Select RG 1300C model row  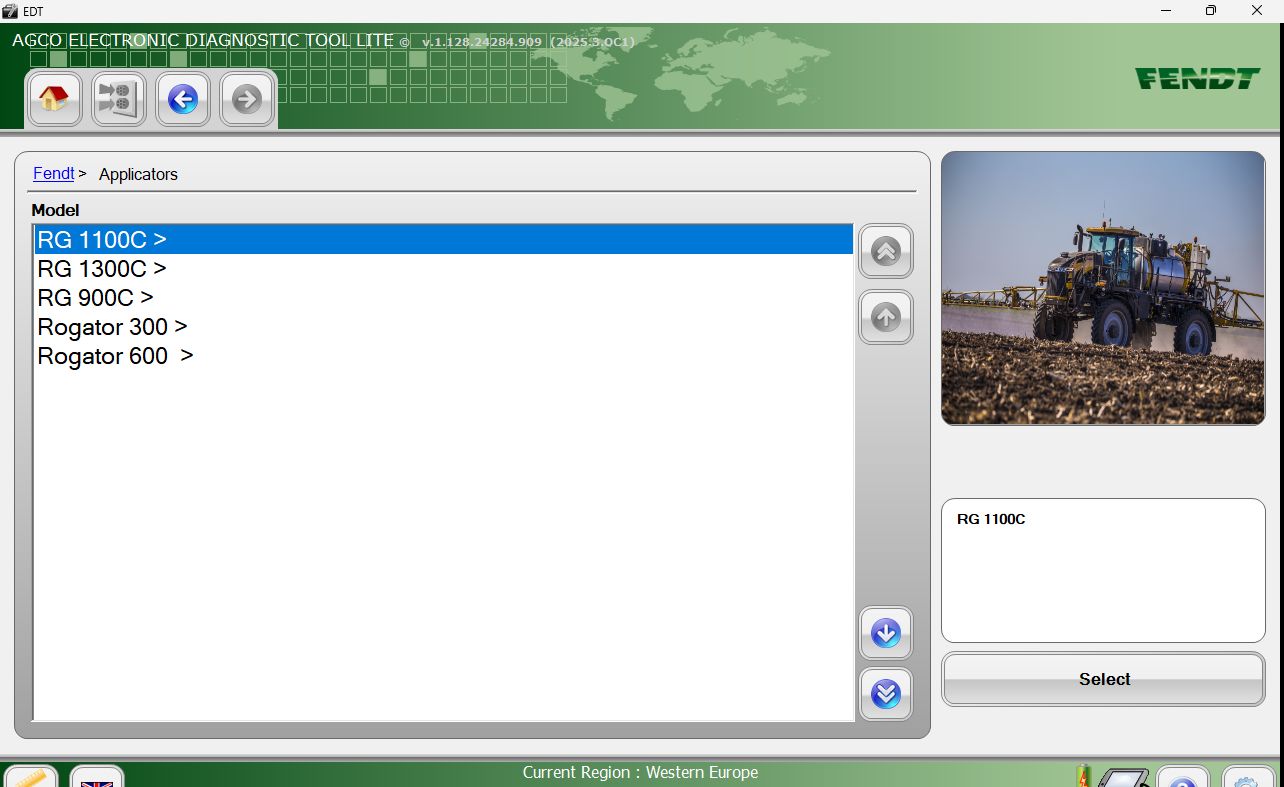443,269
